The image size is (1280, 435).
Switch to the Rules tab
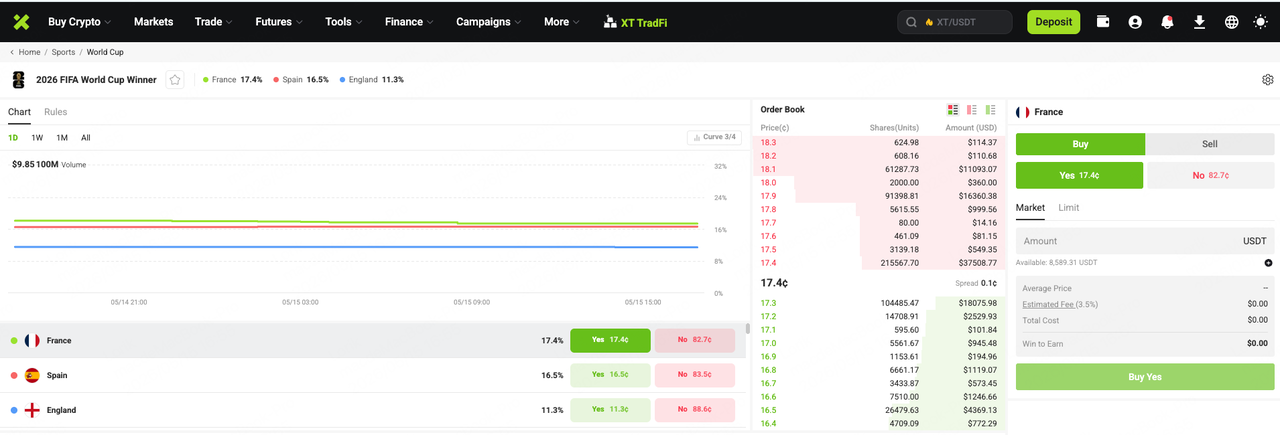coord(55,112)
